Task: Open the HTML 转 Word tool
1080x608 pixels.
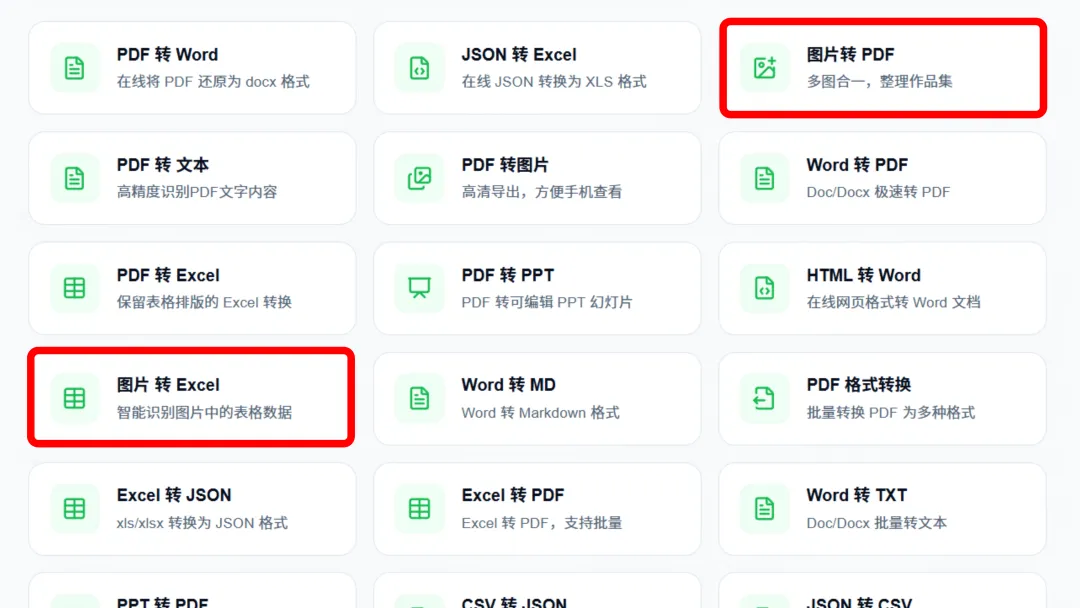Action: coord(882,288)
